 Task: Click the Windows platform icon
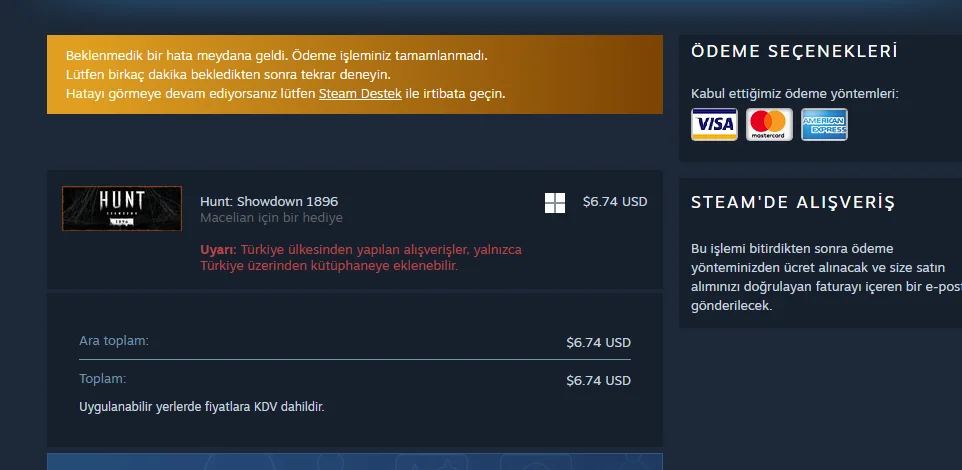[x=555, y=202]
